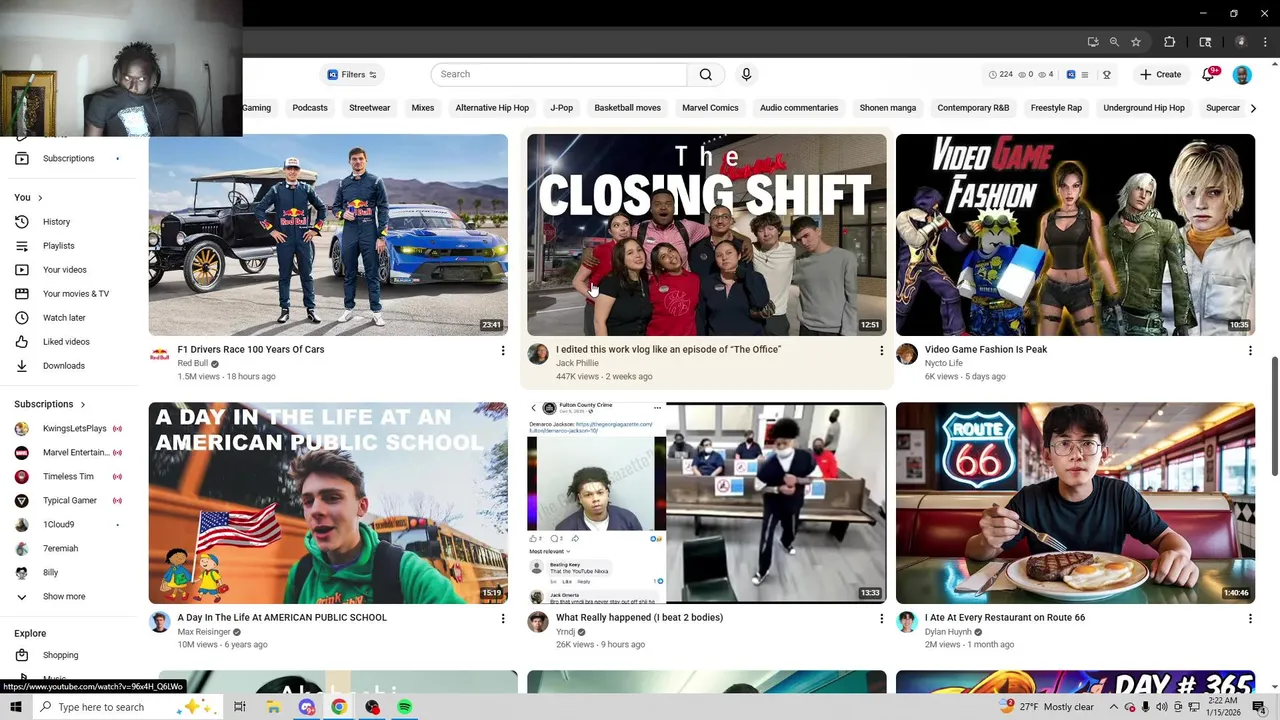Open the Billy channel
Screen dimensions: 1280x720
[68, 572]
